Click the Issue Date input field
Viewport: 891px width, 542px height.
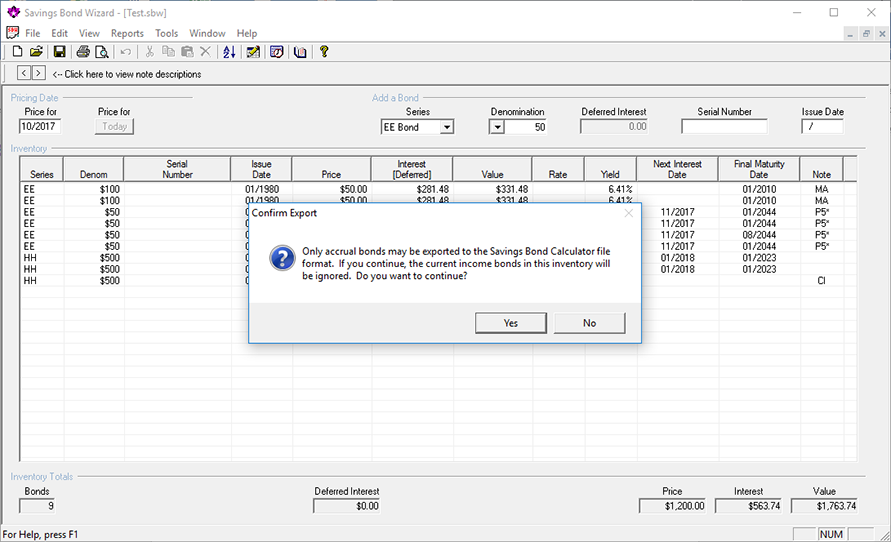pos(822,126)
